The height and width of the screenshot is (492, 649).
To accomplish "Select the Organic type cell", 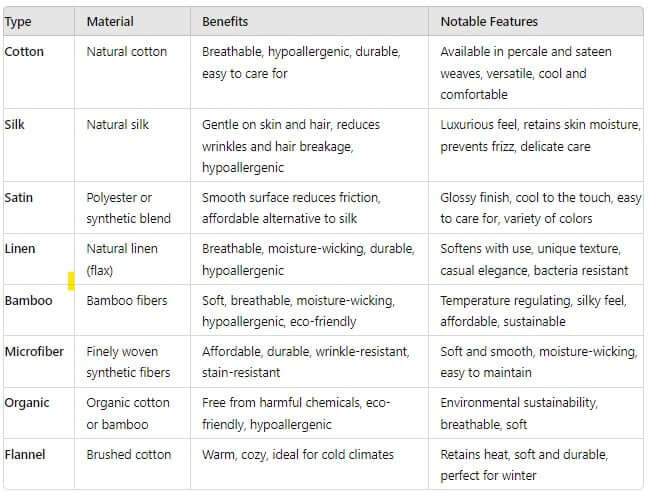I will pos(27,403).
